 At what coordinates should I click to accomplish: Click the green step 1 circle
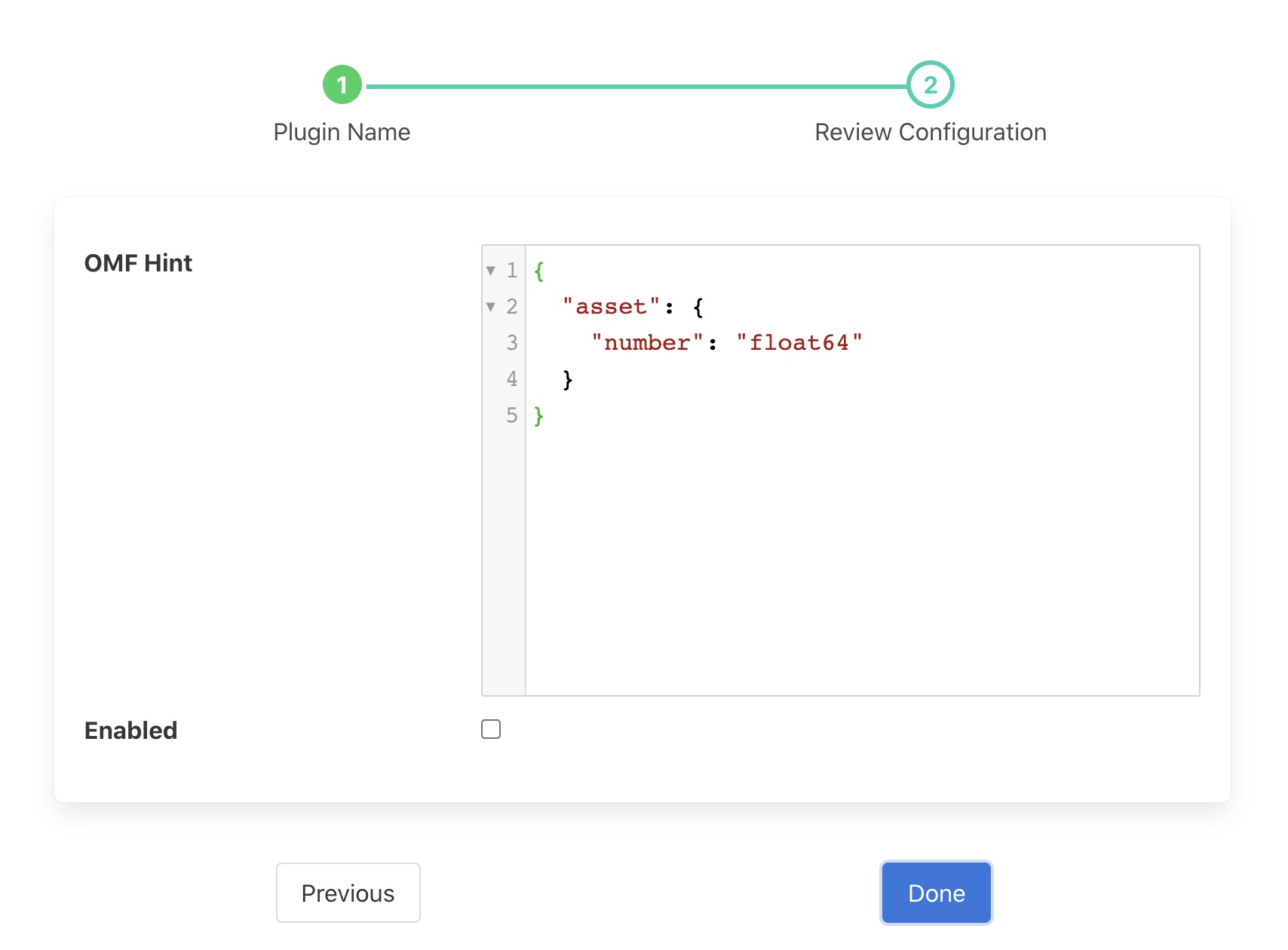coord(342,84)
